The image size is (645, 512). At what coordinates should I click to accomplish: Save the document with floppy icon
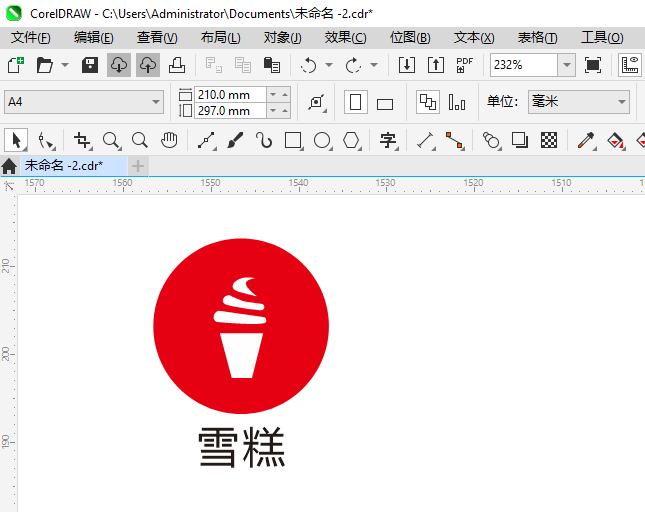(90, 65)
